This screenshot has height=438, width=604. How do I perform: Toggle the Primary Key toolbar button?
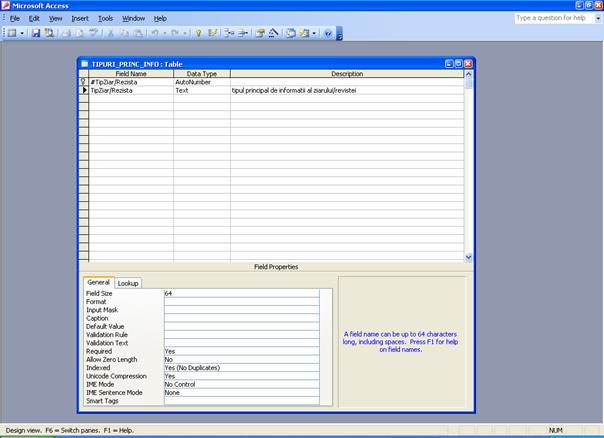199,33
